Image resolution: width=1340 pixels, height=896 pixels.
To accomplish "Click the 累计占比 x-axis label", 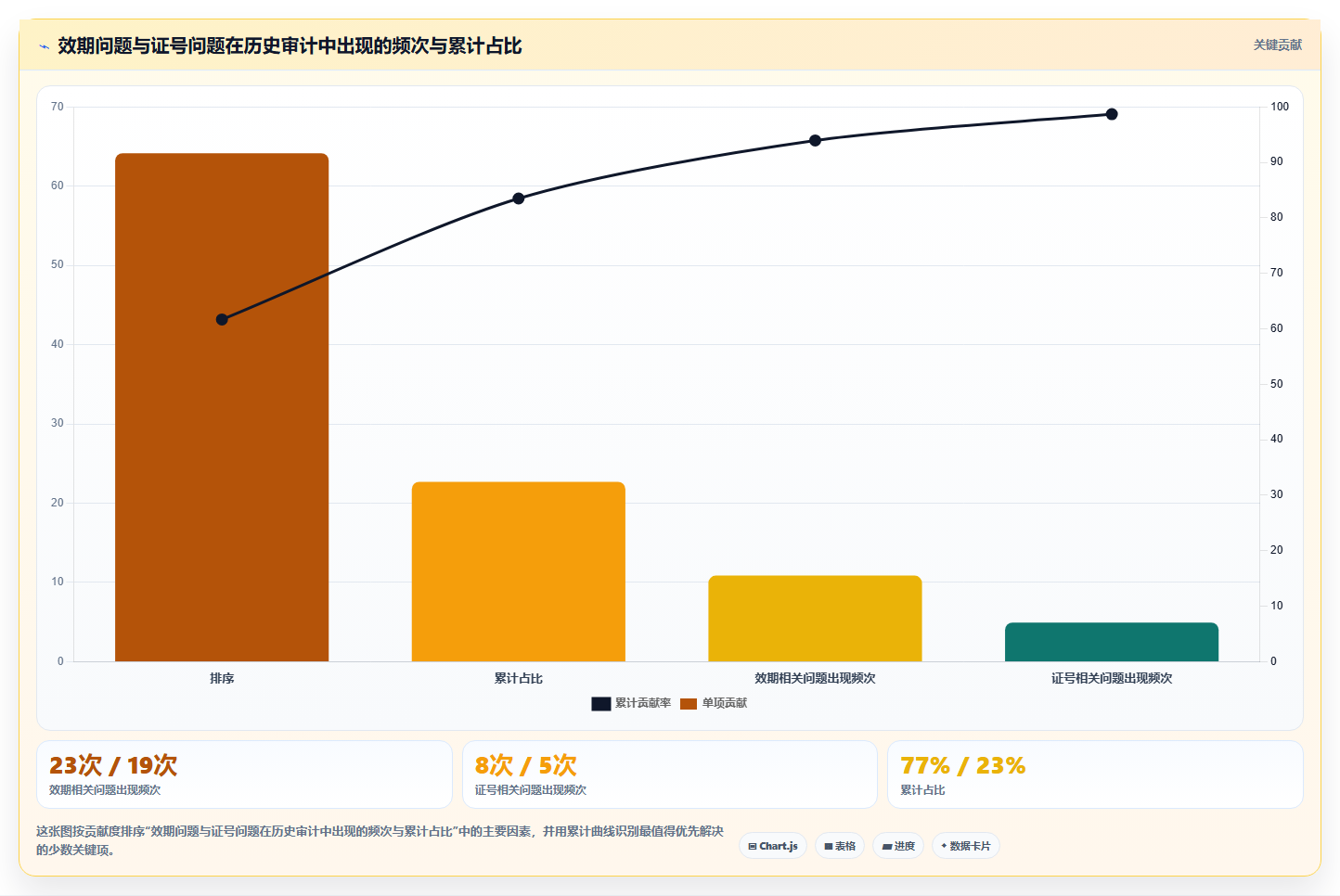I will pyautogui.click(x=518, y=678).
